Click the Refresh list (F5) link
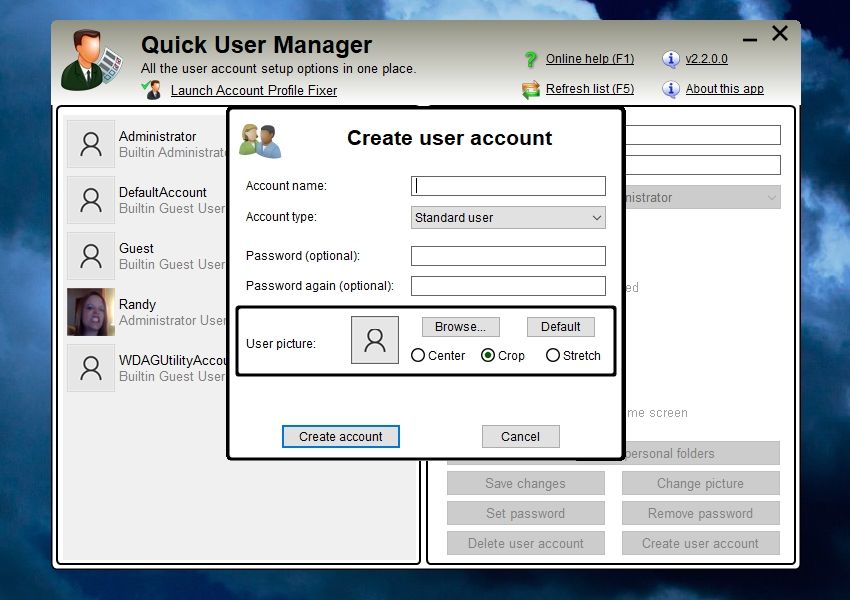 click(590, 88)
